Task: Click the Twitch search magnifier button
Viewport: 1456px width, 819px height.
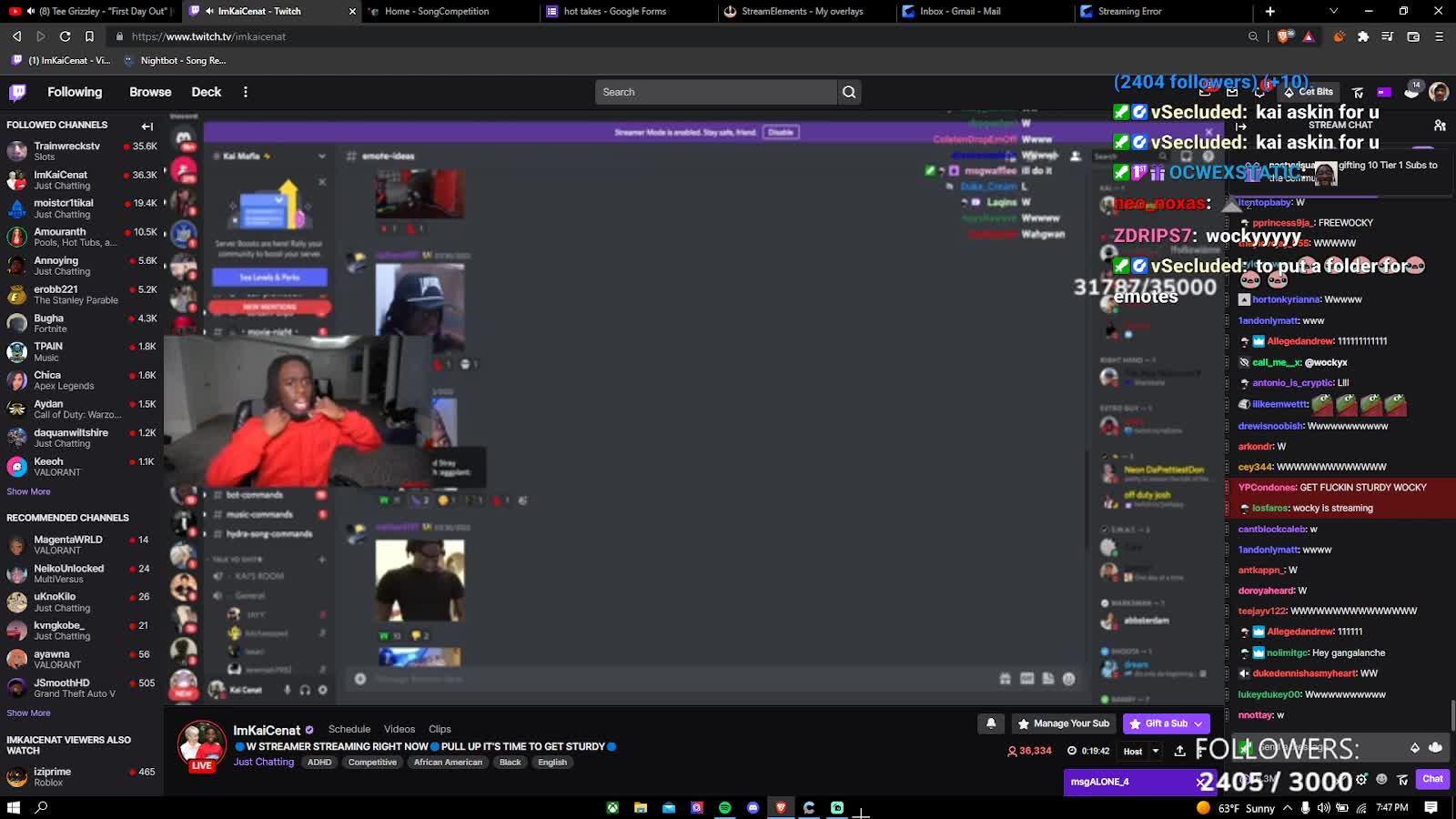Action: coord(849,92)
